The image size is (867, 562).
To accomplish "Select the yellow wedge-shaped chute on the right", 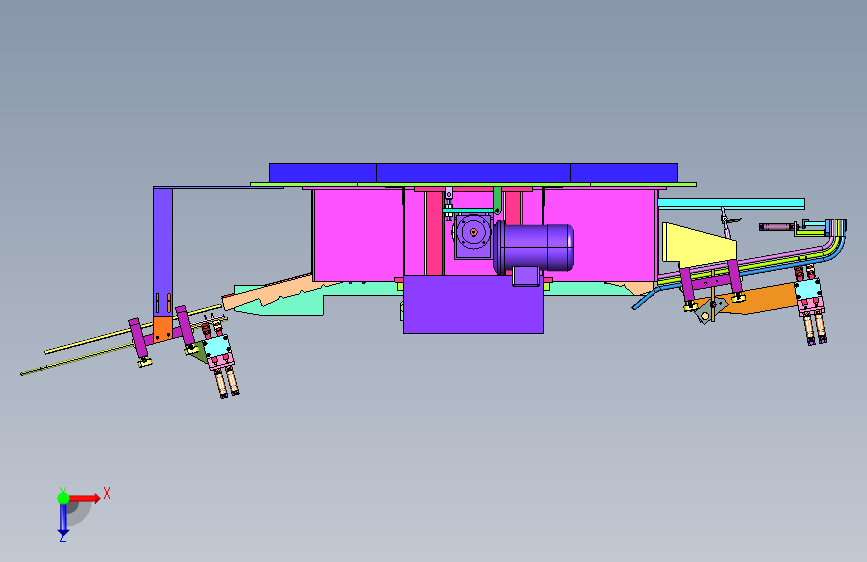I will tap(698, 243).
